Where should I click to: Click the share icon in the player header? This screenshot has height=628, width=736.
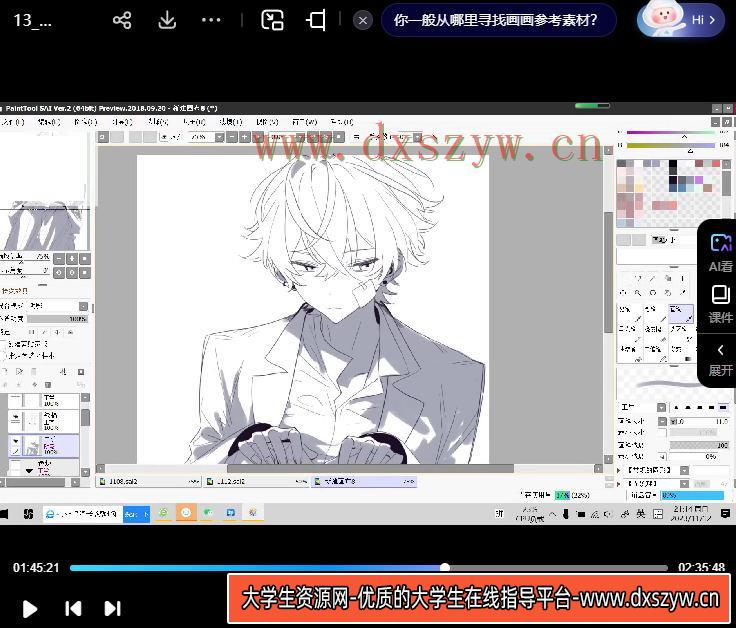click(x=122, y=20)
